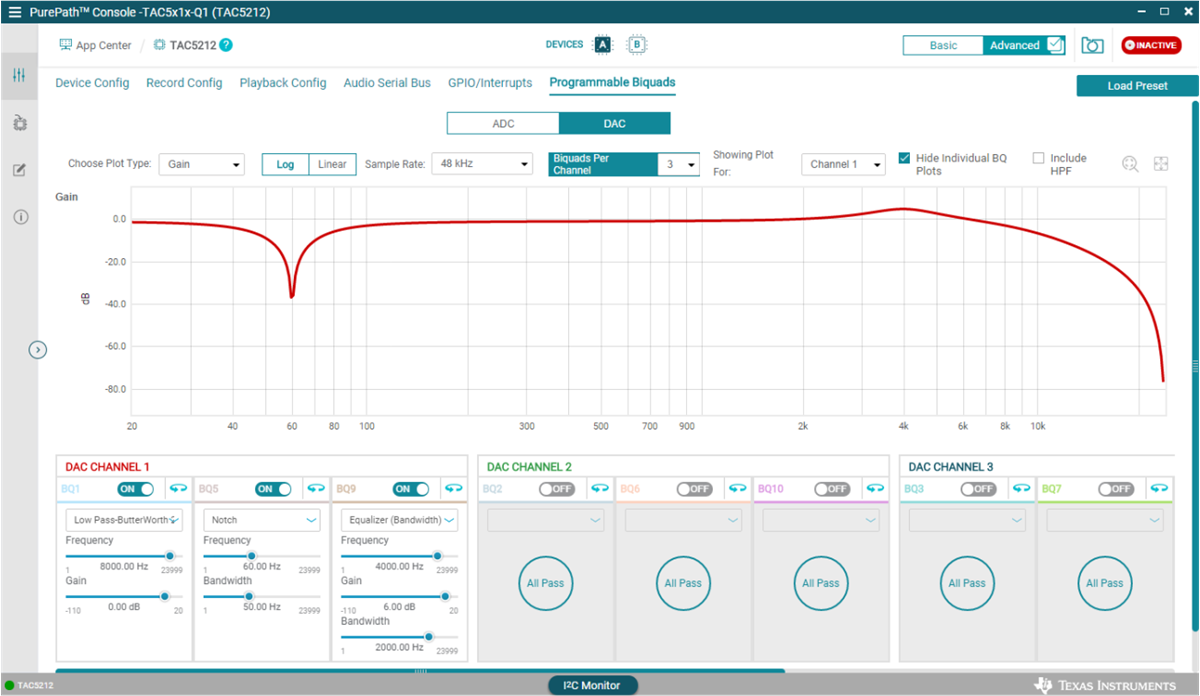
Task: Toggle BQ5 Notch filter off
Action: click(273, 489)
